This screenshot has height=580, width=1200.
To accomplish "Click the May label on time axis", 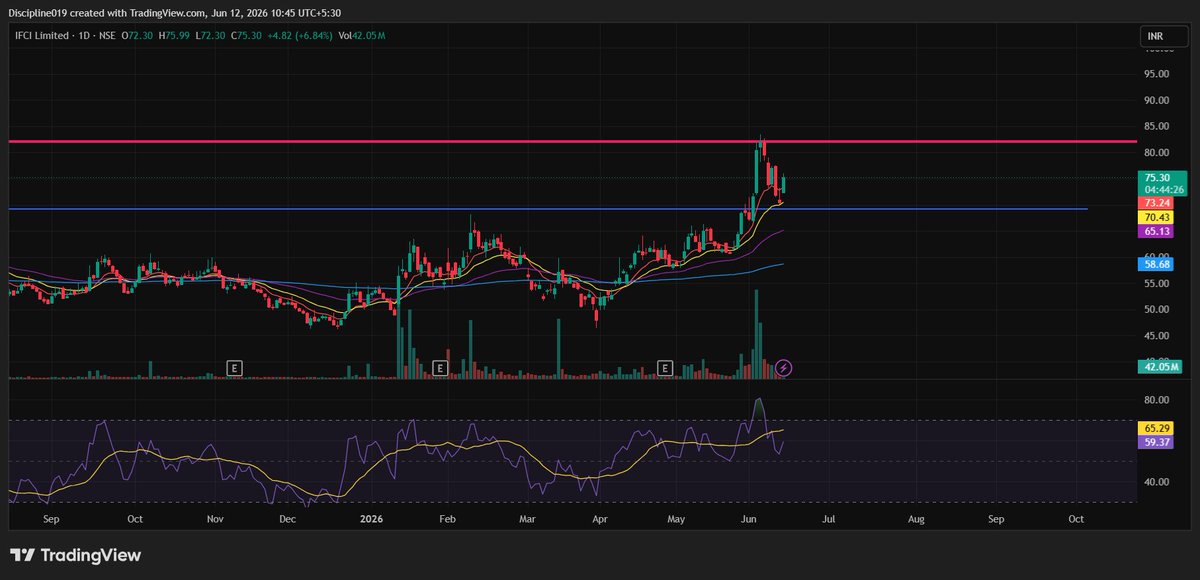I will (677, 520).
